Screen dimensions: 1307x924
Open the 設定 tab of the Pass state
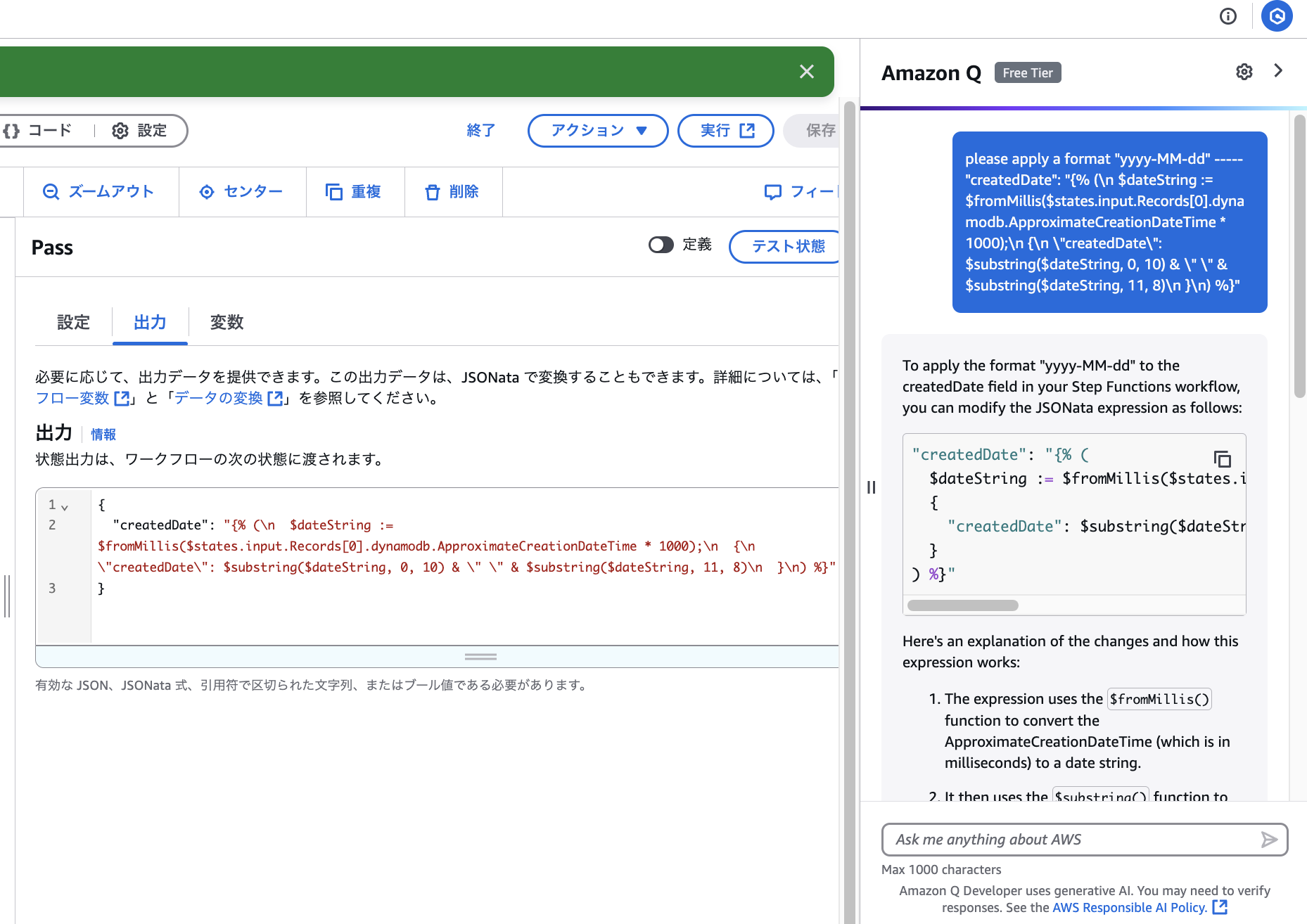73,323
